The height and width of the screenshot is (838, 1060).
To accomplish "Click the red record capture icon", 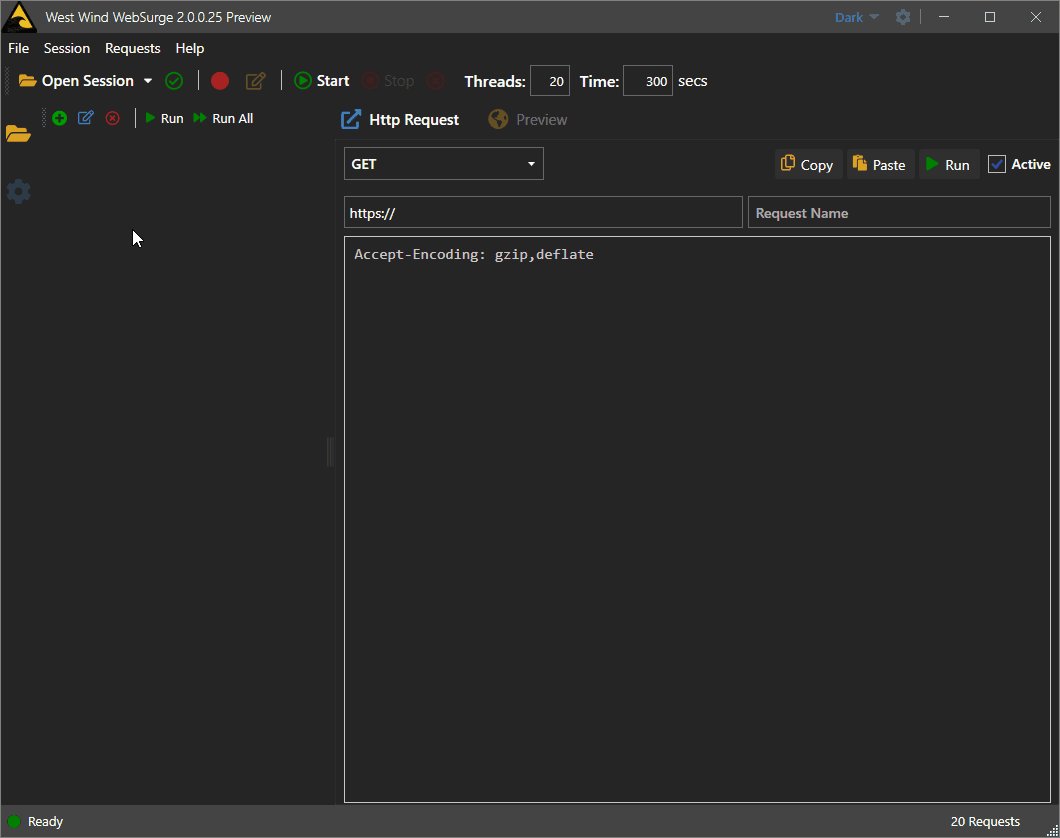I will pos(220,81).
